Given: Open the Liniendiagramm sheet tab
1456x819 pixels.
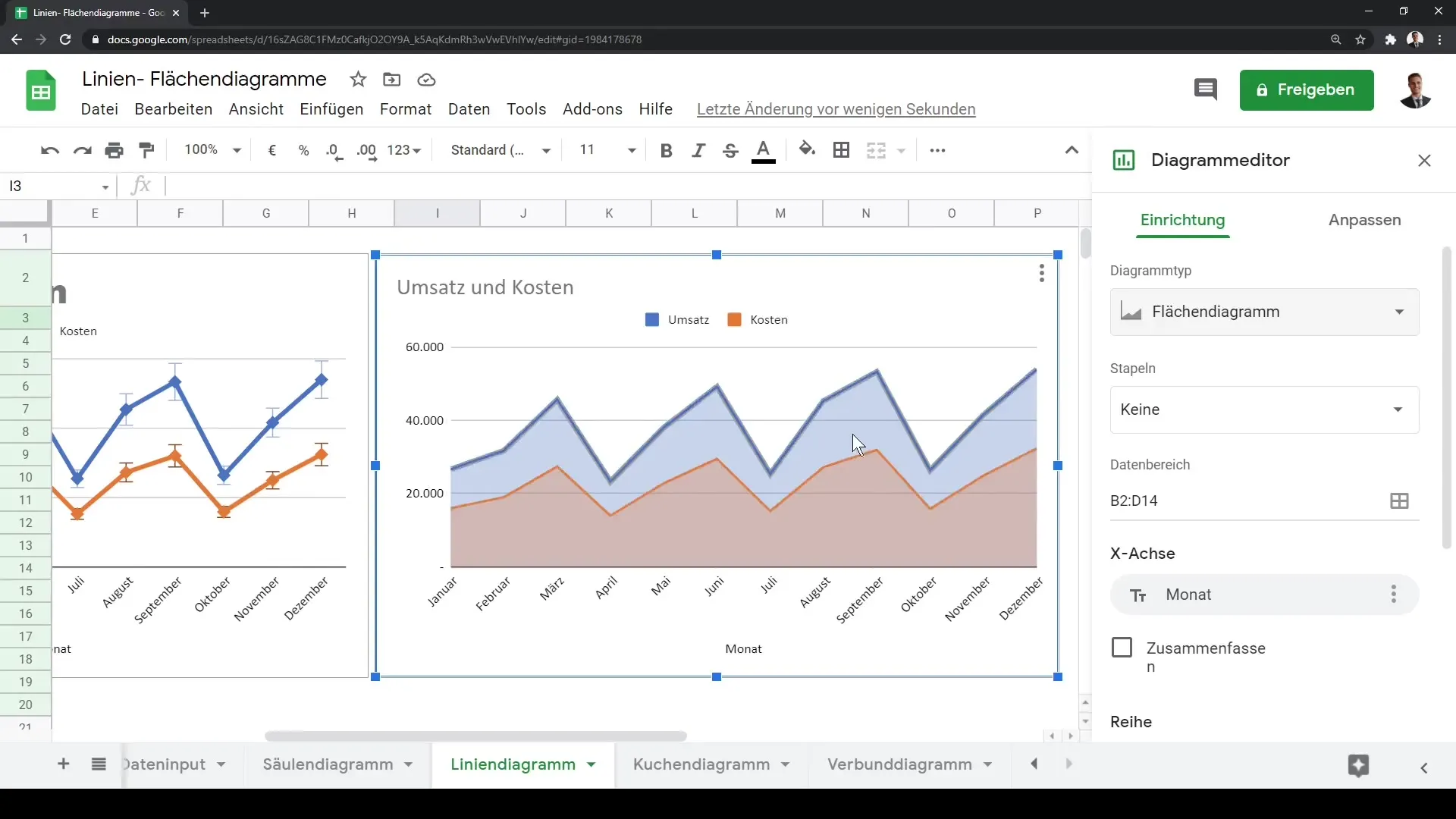Looking at the screenshot, I should coord(513,764).
